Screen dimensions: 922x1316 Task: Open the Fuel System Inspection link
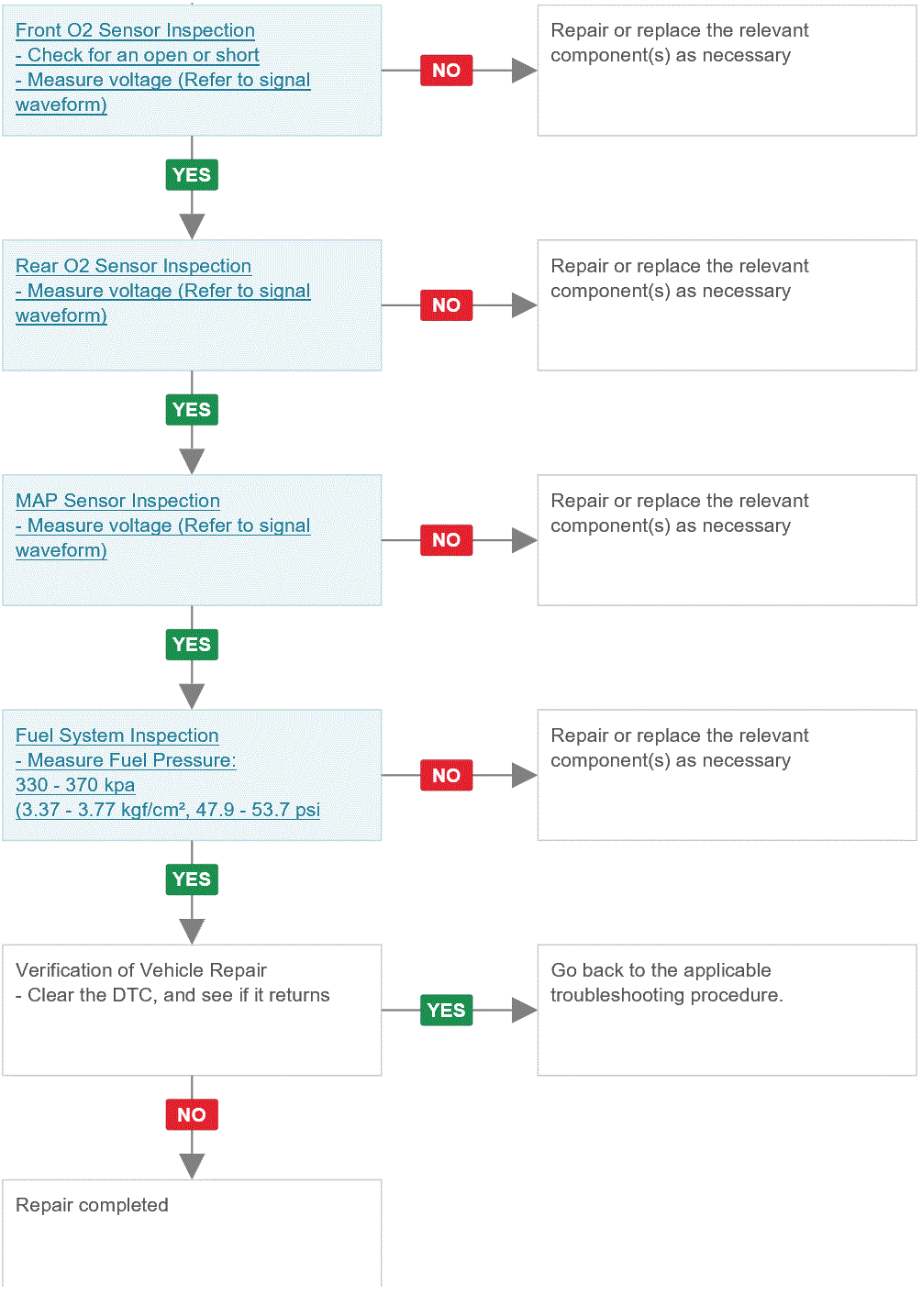pyautogui.click(x=117, y=735)
